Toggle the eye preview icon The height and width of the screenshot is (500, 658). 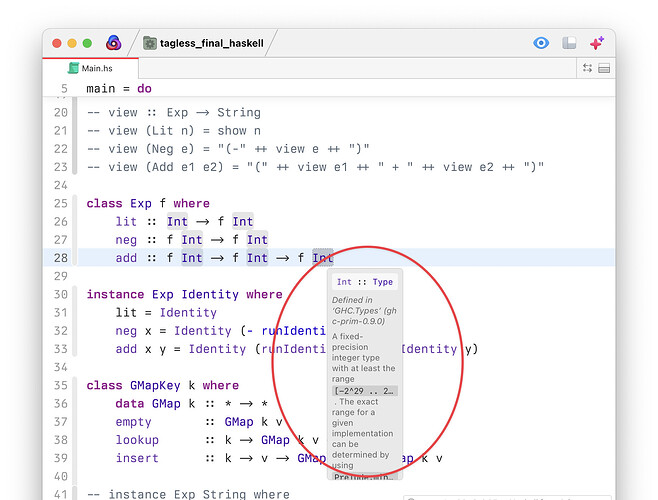coord(541,43)
